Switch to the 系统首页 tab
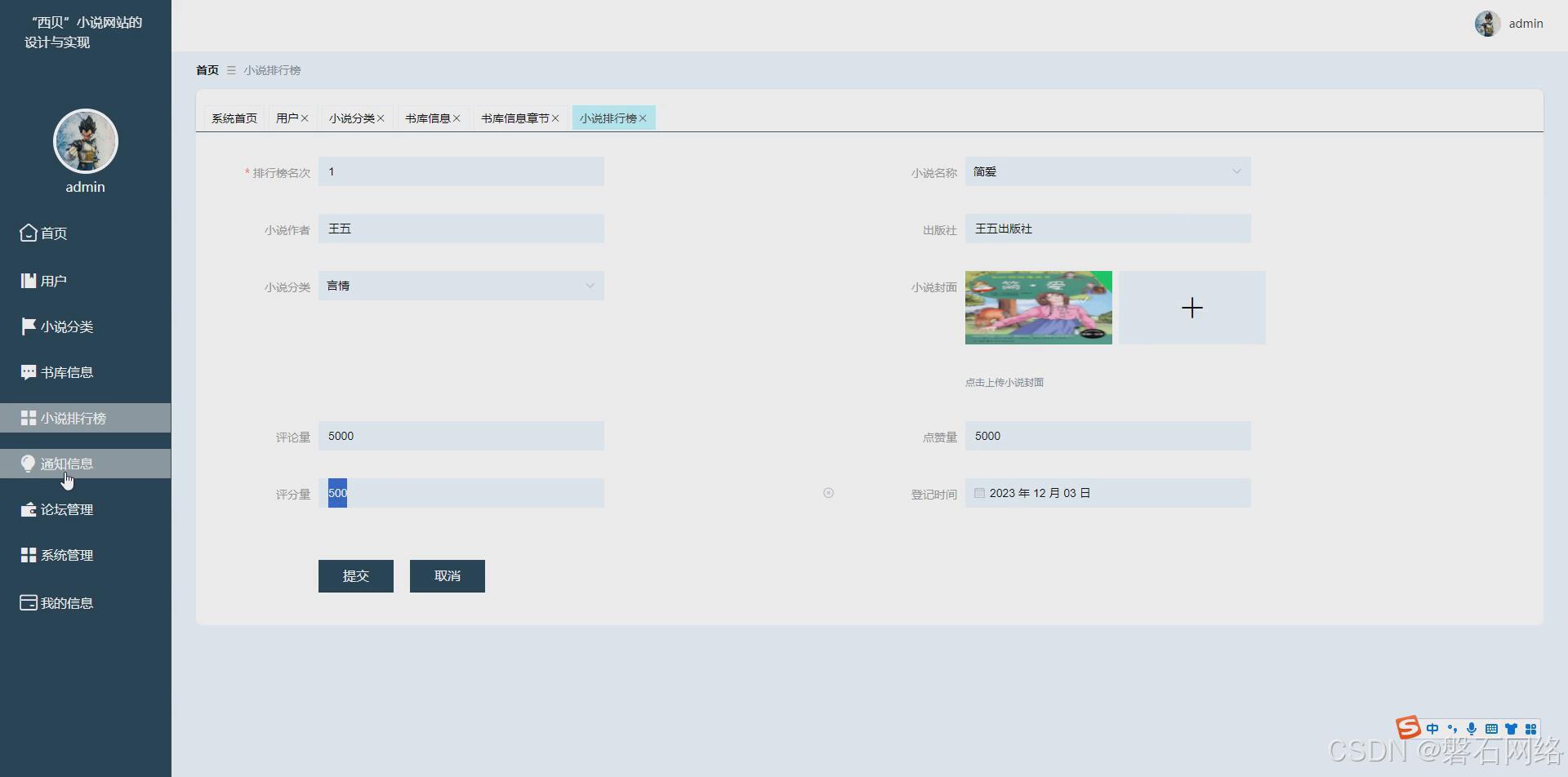Viewport: 1568px width, 777px height. pyautogui.click(x=234, y=118)
